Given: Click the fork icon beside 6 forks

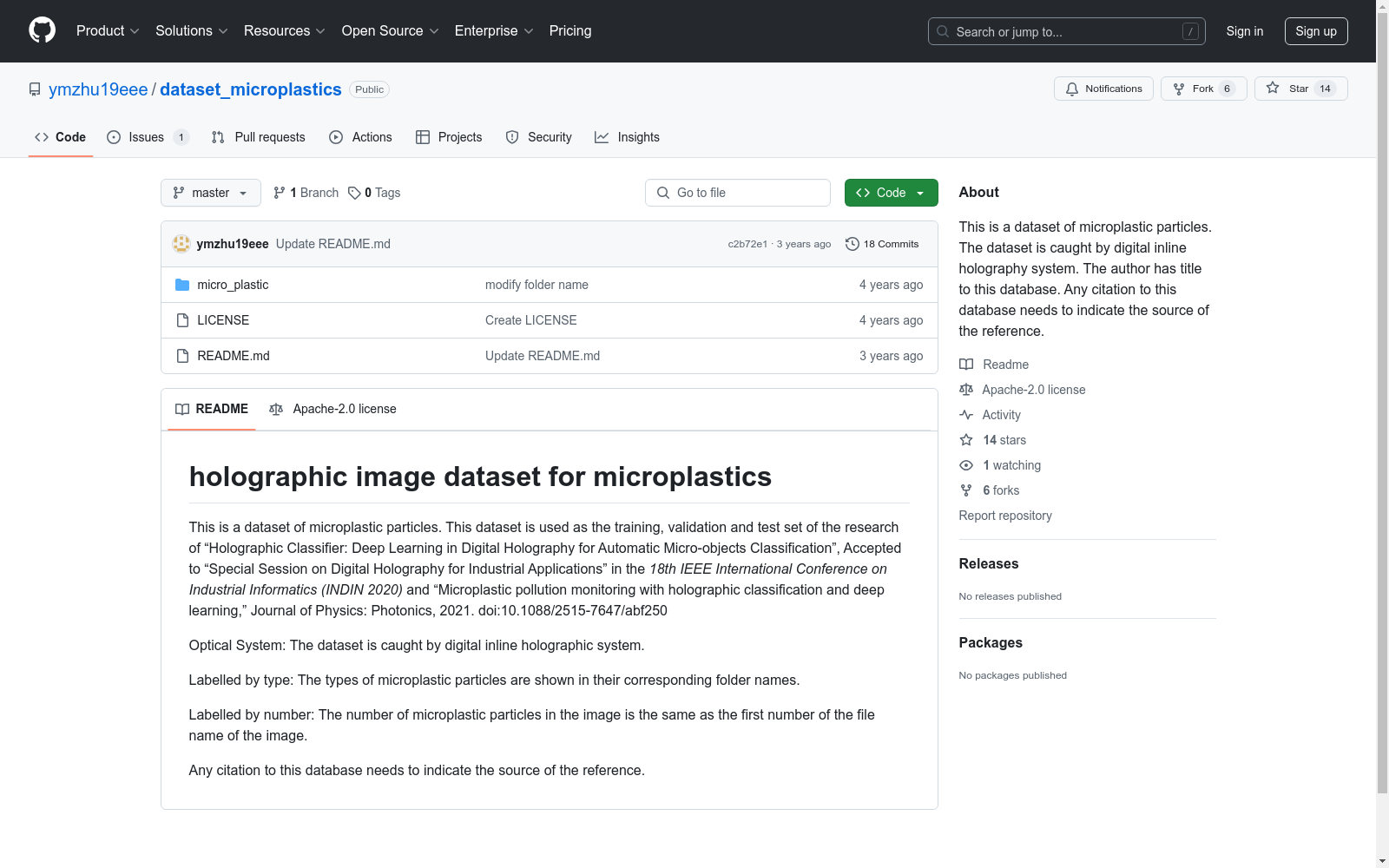Looking at the screenshot, I should click(966, 490).
